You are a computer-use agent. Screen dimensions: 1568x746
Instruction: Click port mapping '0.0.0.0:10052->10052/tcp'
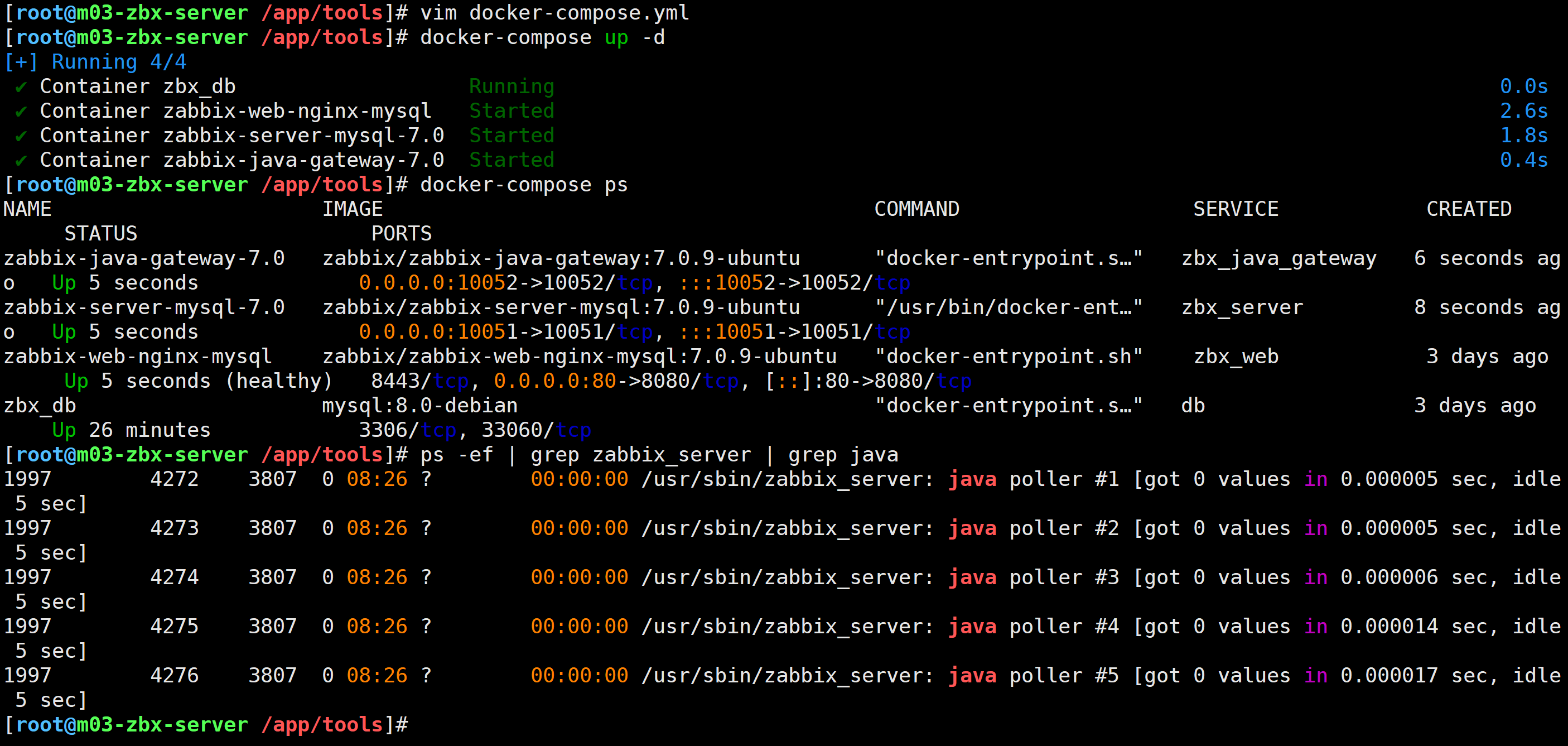[x=505, y=282]
